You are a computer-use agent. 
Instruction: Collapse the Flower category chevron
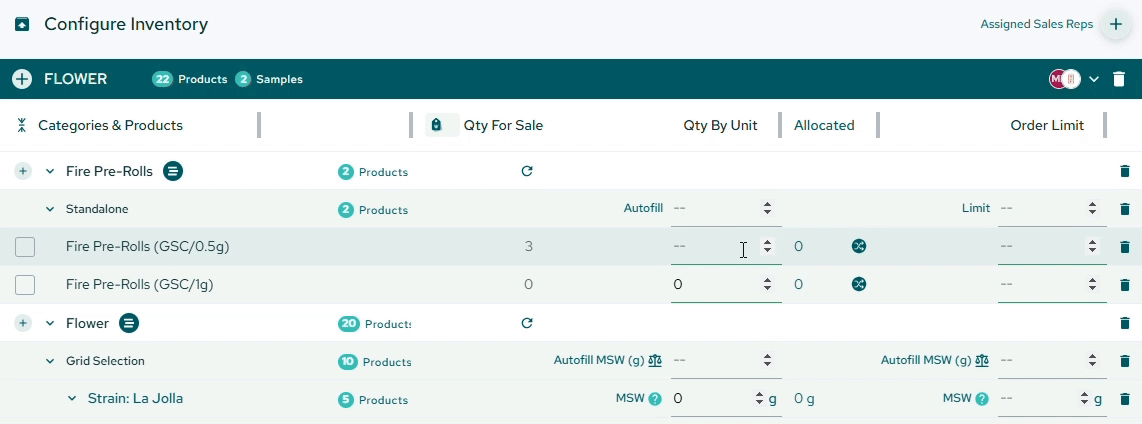pyautogui.click(x=50, y=323)
